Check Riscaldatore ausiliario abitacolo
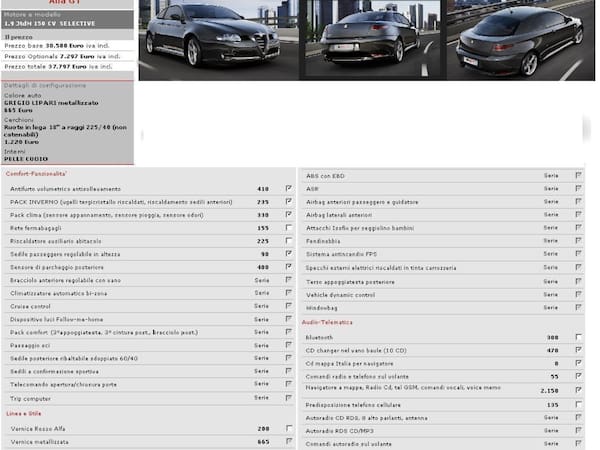The height and width of the screenshot is (450, 600). pos(289,241)
